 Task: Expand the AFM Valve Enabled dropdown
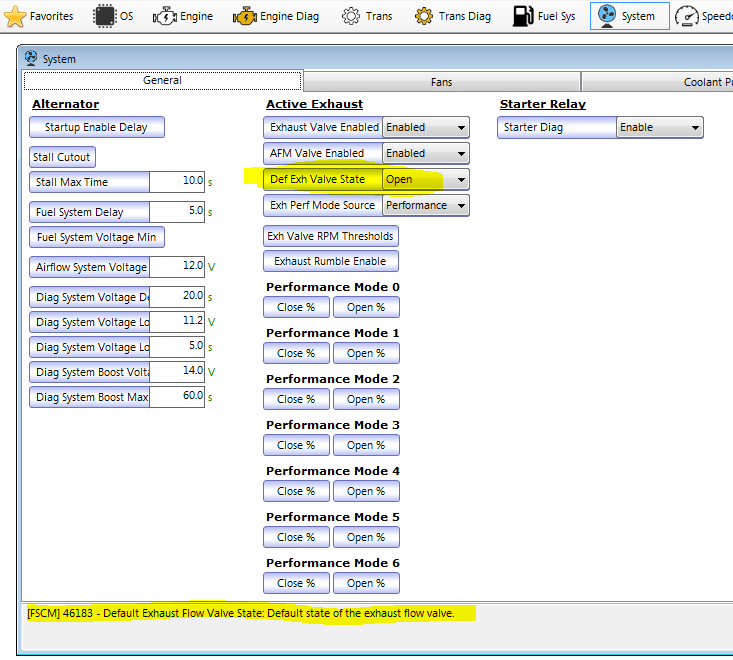[460, 154]
